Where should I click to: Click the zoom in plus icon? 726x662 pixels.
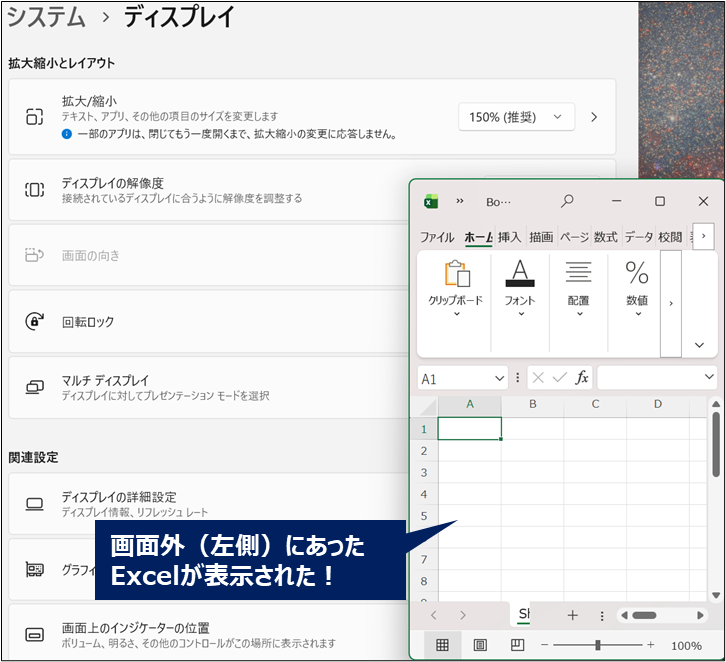tap(650, 646)
